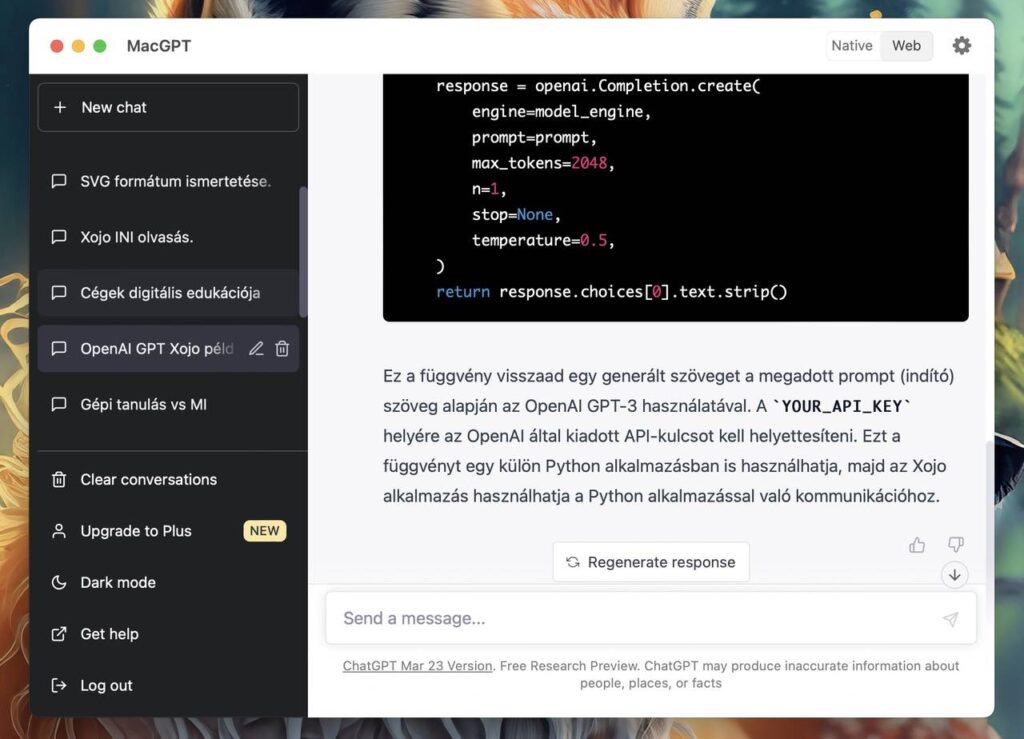Screen dimensions: 1024x739
Task: Give thumbs up to the response
Action: [x=917, y=545]
